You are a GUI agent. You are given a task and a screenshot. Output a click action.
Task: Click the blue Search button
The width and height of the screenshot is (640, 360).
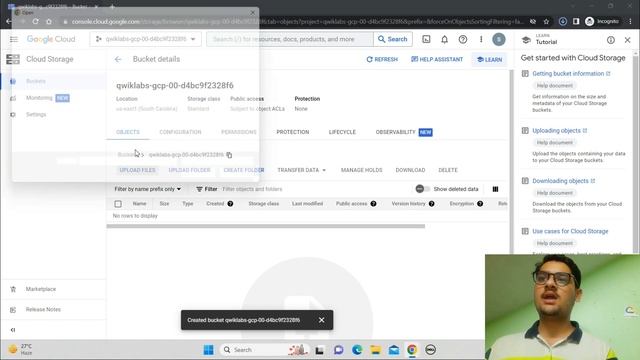coord(393,39)
